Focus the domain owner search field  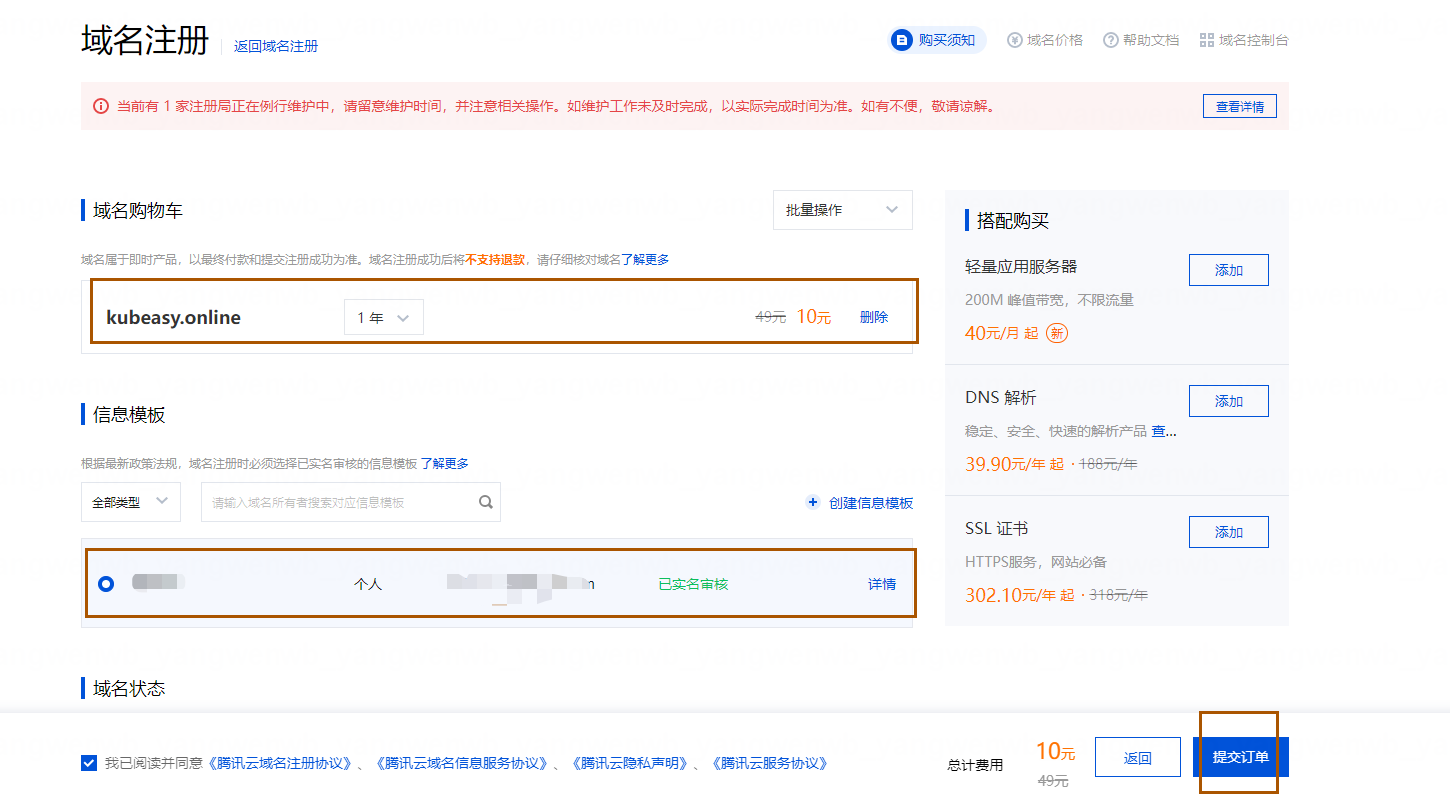(x=351, y=502)
